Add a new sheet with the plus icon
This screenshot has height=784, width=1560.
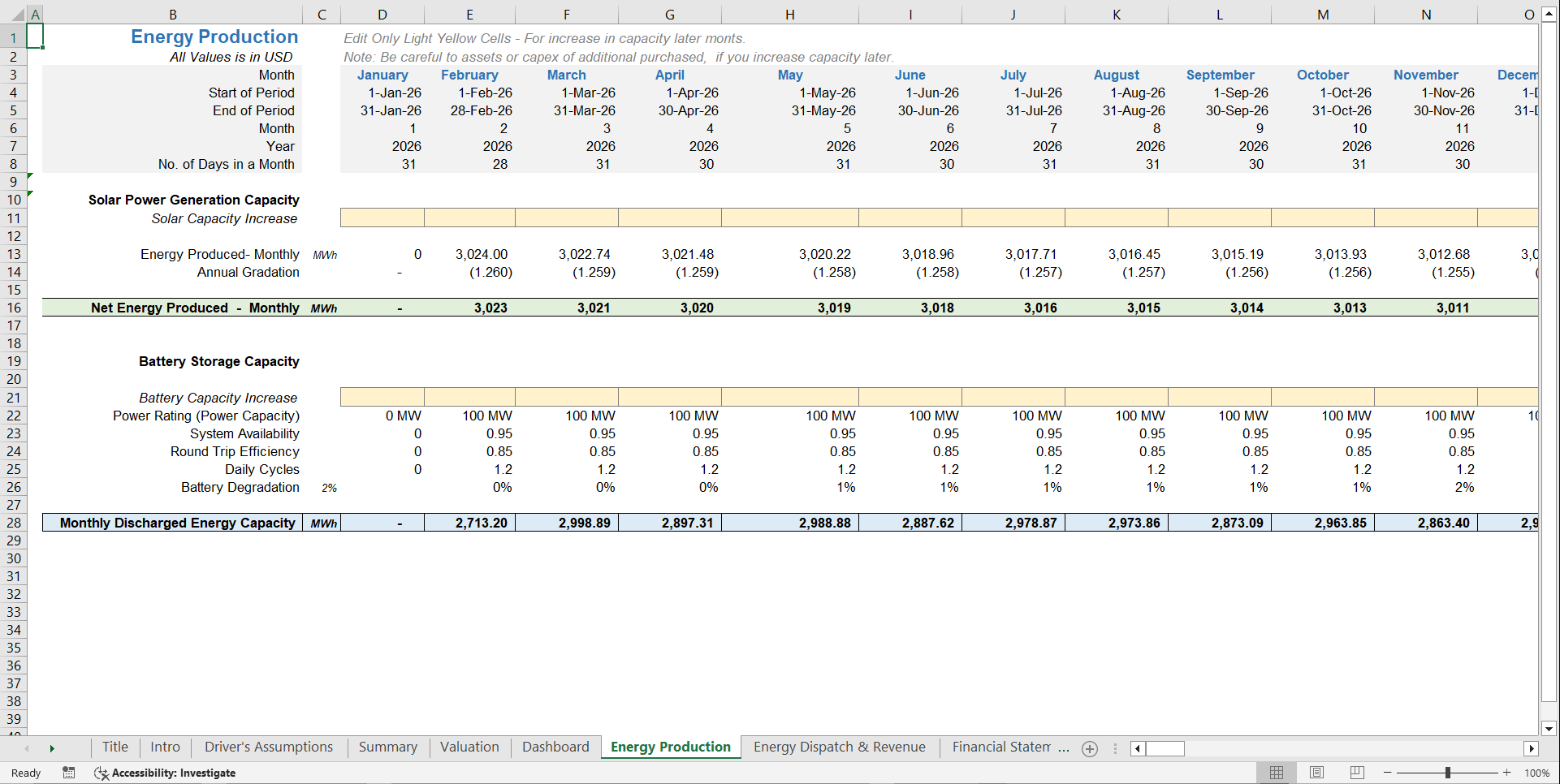click(x=1089, y=748)
